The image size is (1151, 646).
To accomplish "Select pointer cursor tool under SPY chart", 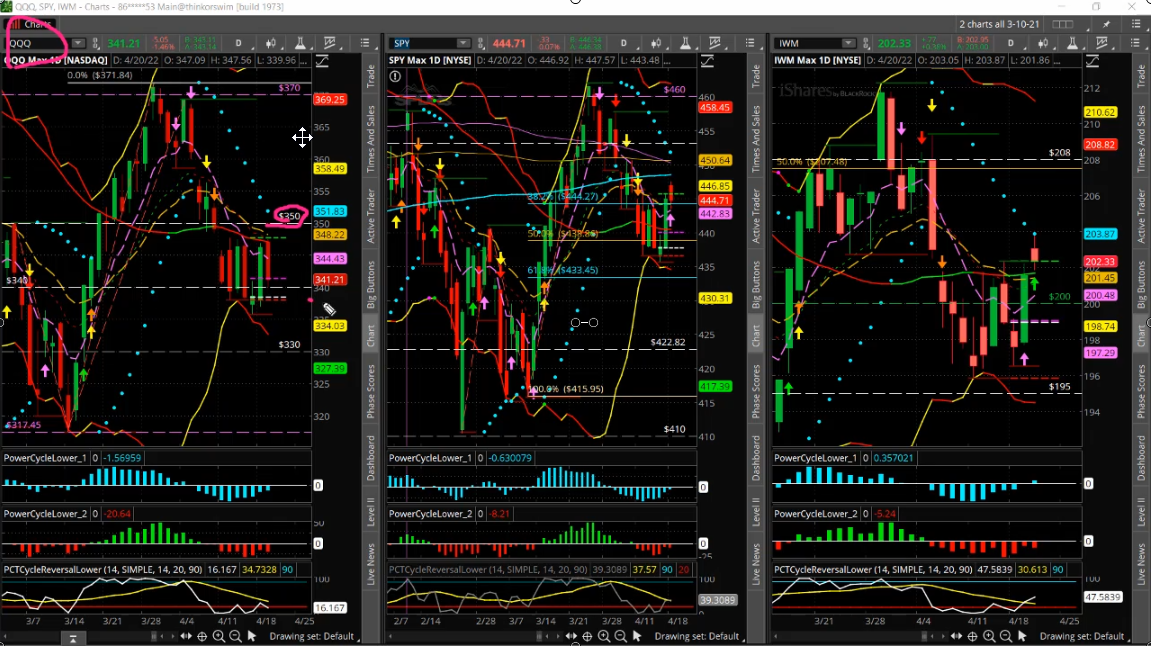I will coord(637,636).
